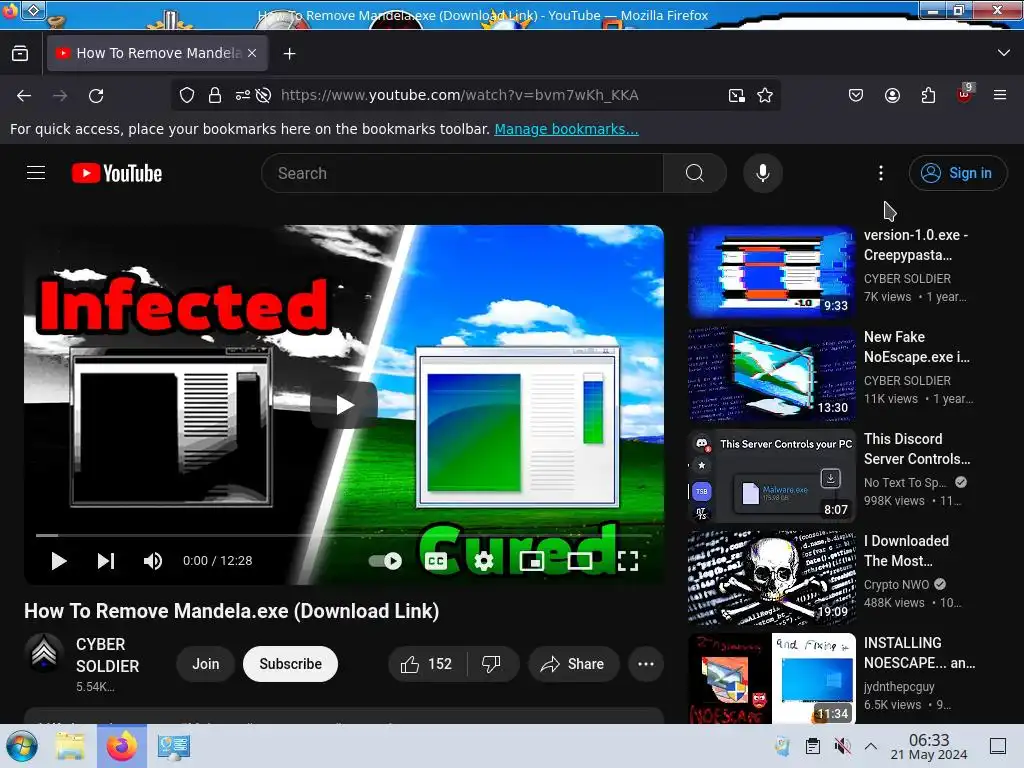
Task: Click Firefox taskbar icon
Action: tap(122, 746)
